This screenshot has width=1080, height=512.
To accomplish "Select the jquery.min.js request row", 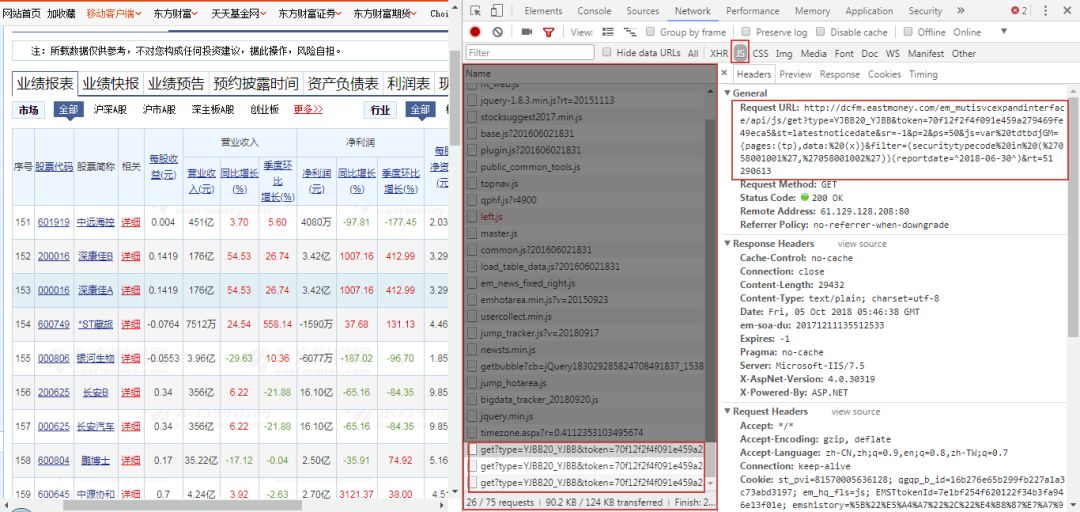I will point(585,416).
